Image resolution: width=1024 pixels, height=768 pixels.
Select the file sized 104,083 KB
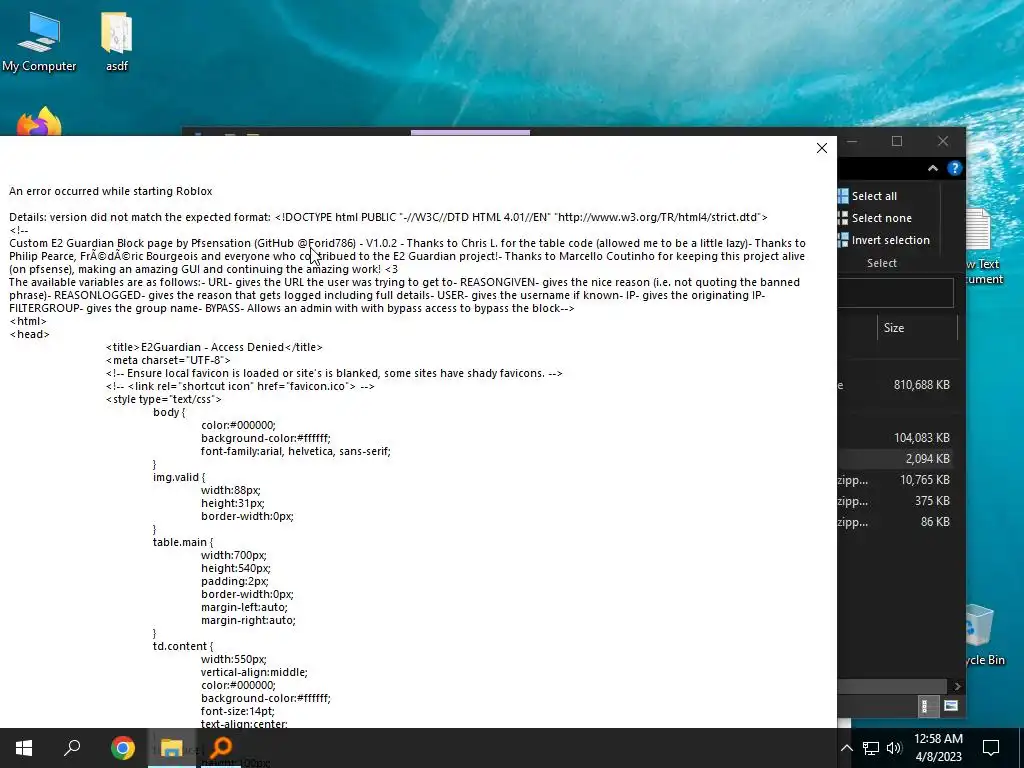(894, 438)
